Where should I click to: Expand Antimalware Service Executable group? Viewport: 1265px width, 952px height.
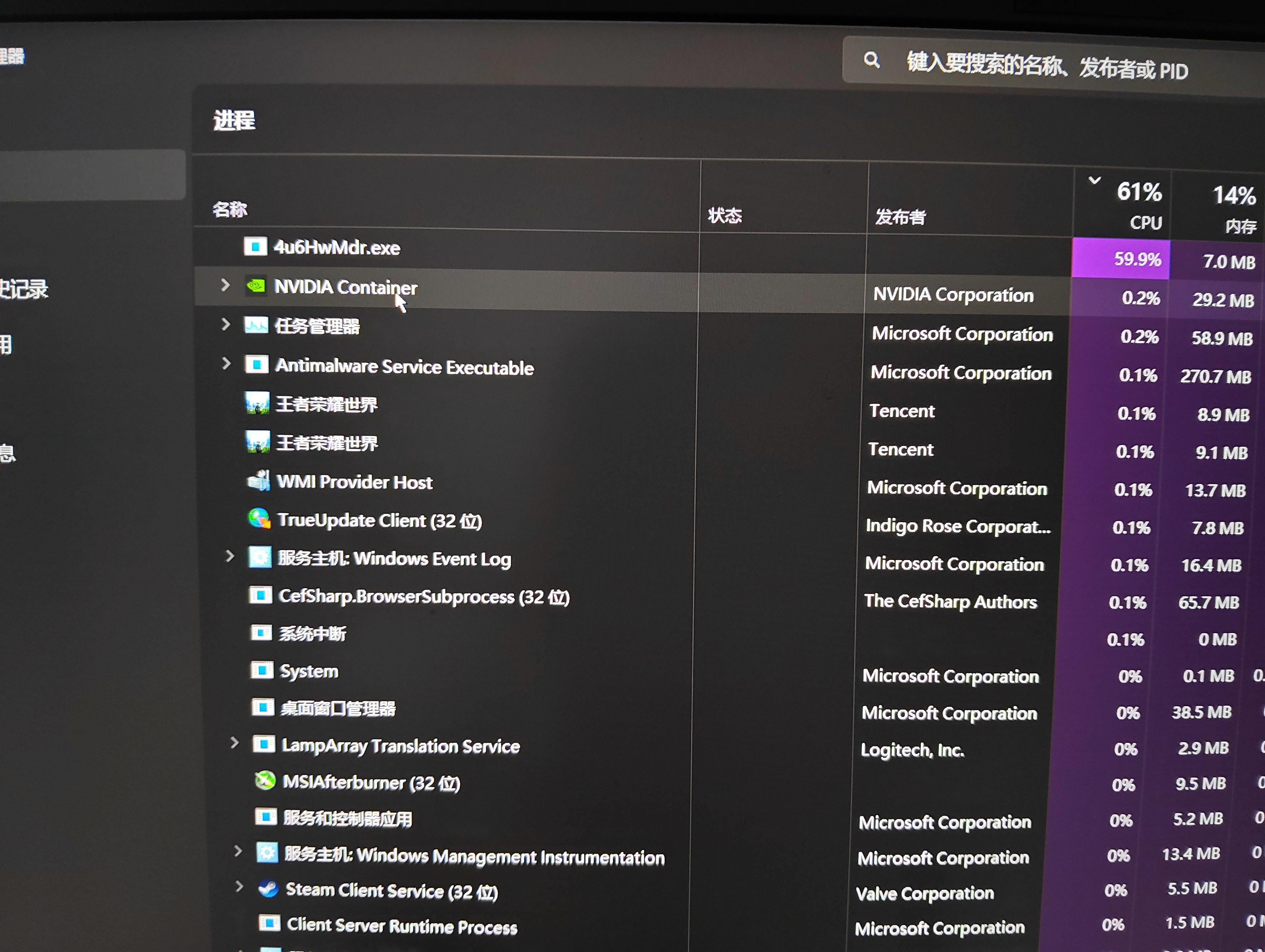pos(226,364)
